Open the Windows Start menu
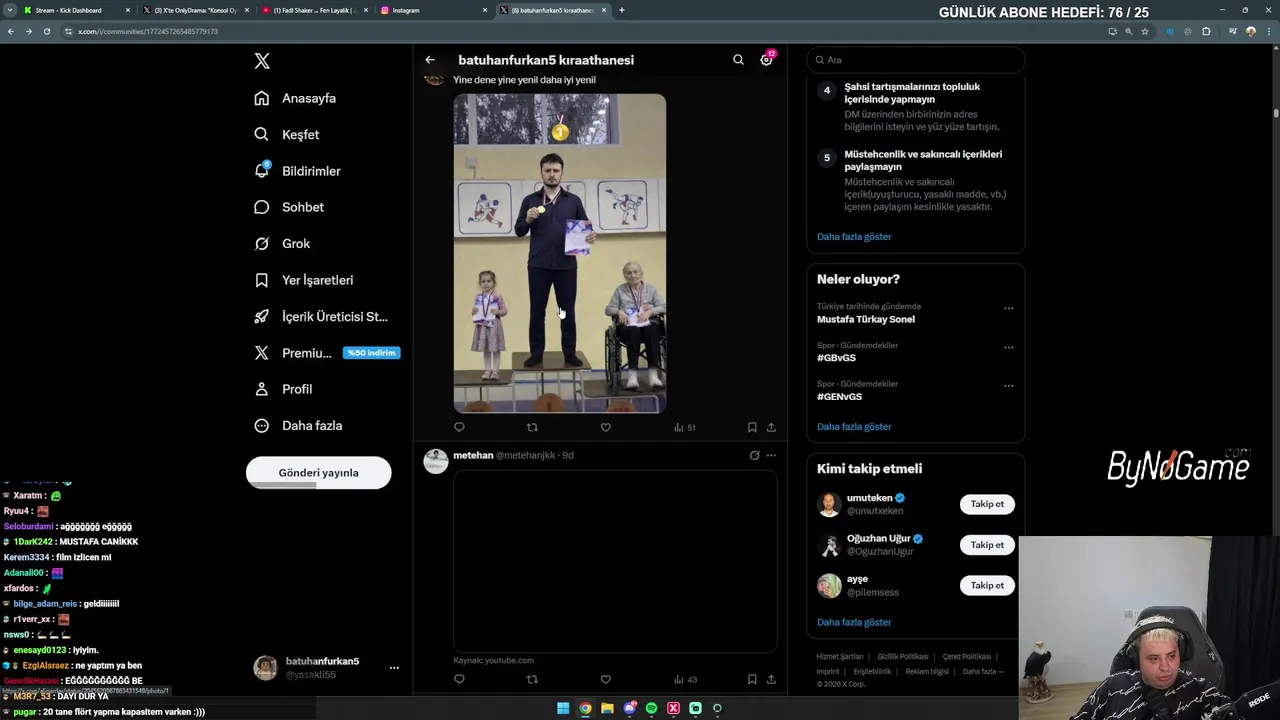Image resolution: width=1280 pixels, height=720 pixels. tap(563, 708)
